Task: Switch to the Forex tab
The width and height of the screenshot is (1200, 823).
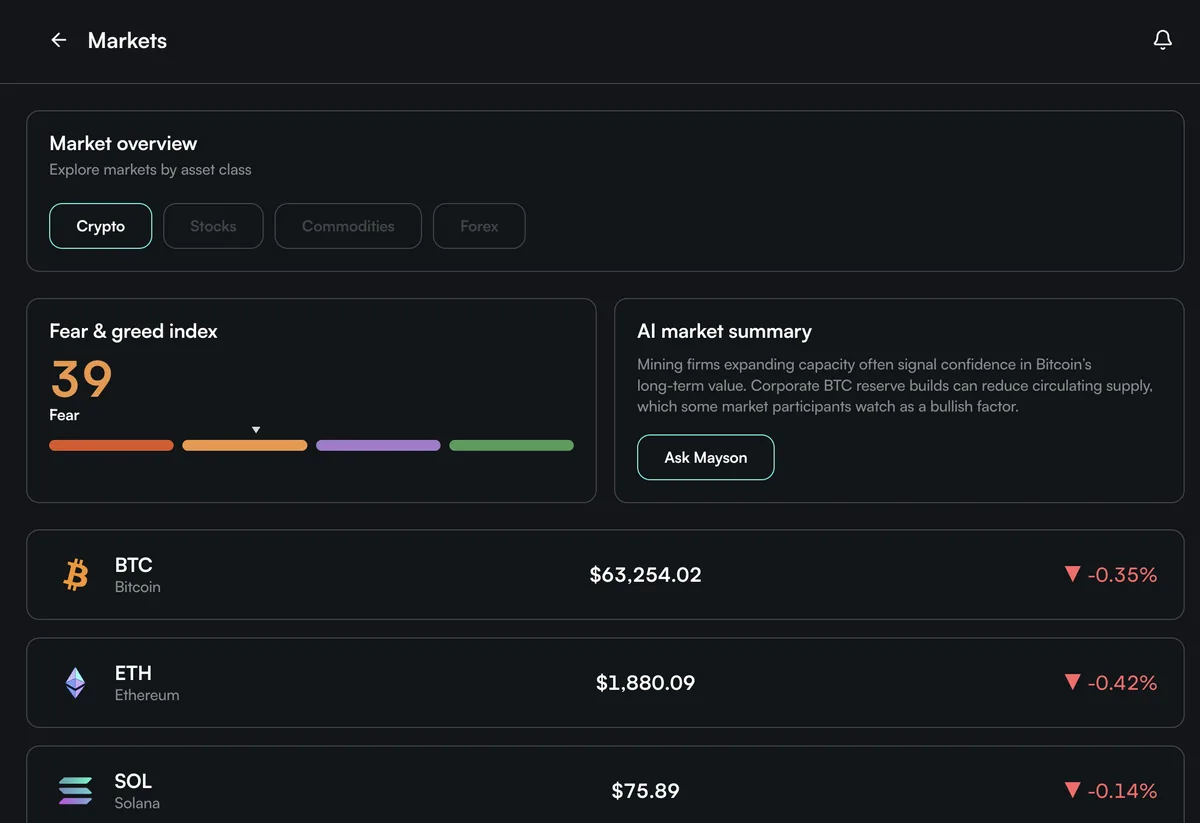Action: click(479, 226)
